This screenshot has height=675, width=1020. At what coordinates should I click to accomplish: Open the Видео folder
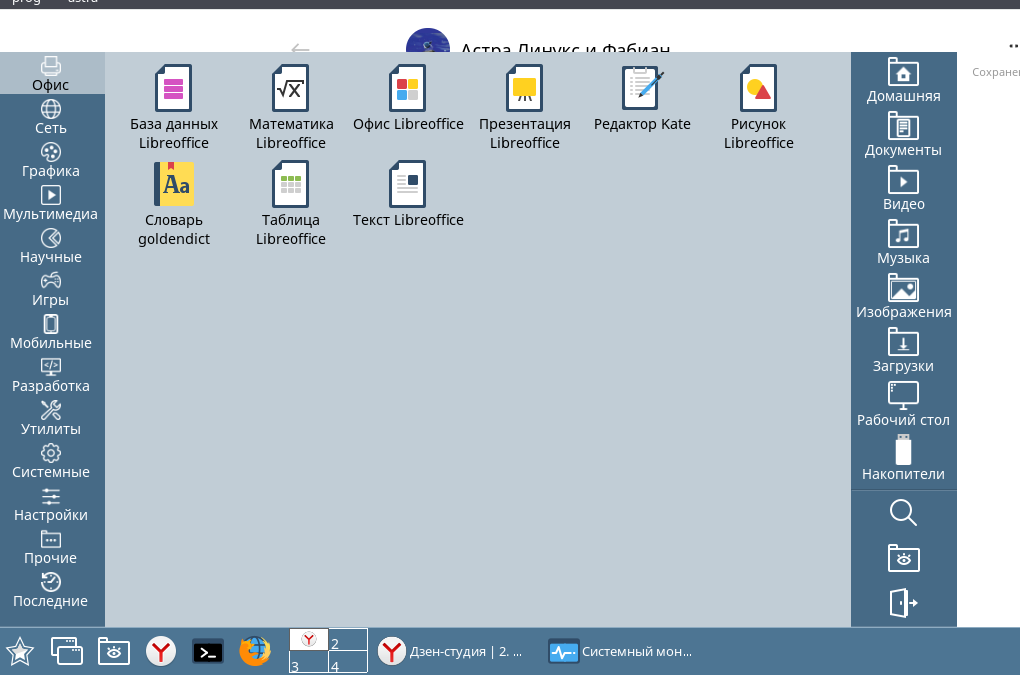click(x=903, y=189)
